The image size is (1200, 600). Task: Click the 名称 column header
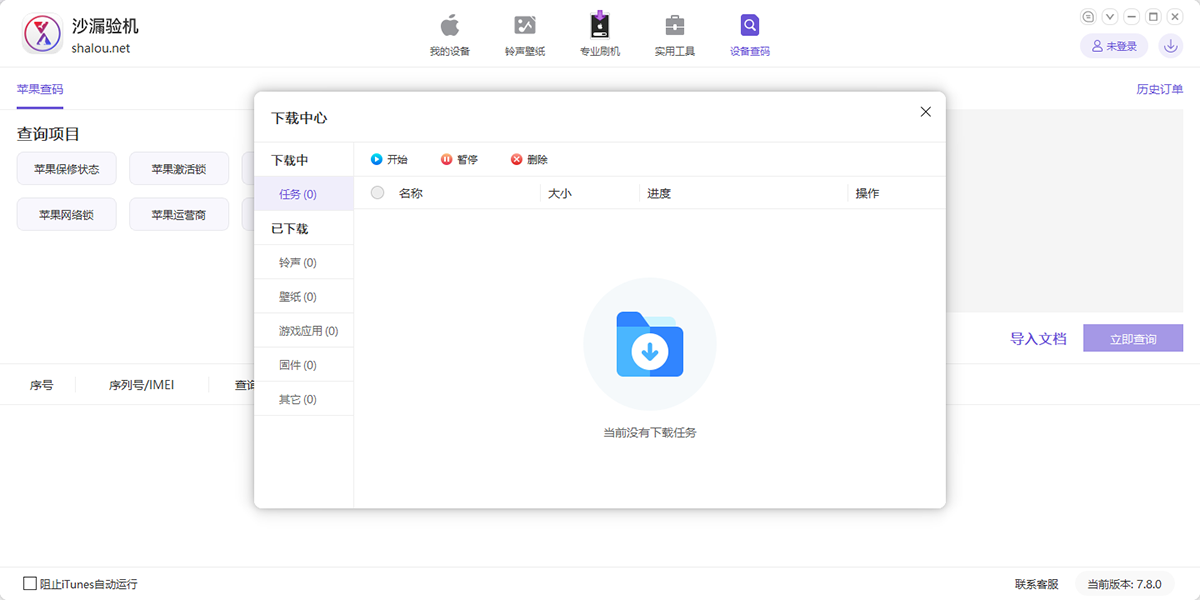pyautogui.click(x=411, y=193)
